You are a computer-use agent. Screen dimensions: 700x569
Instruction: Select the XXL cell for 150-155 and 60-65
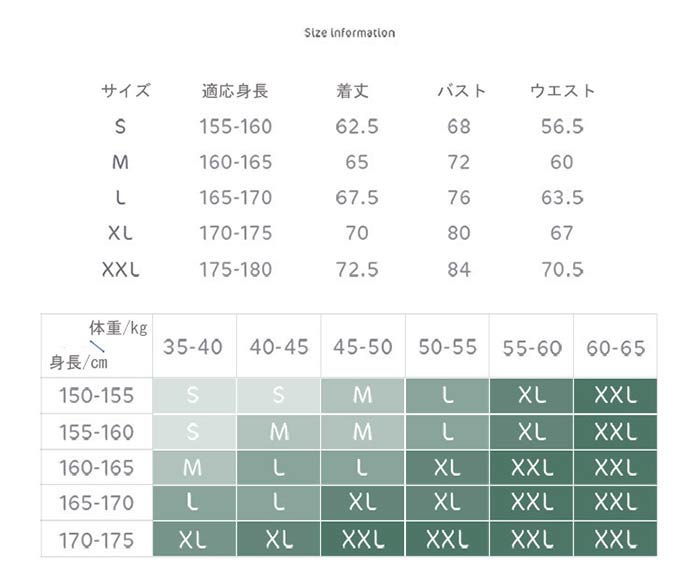click(x=615, y=395)
